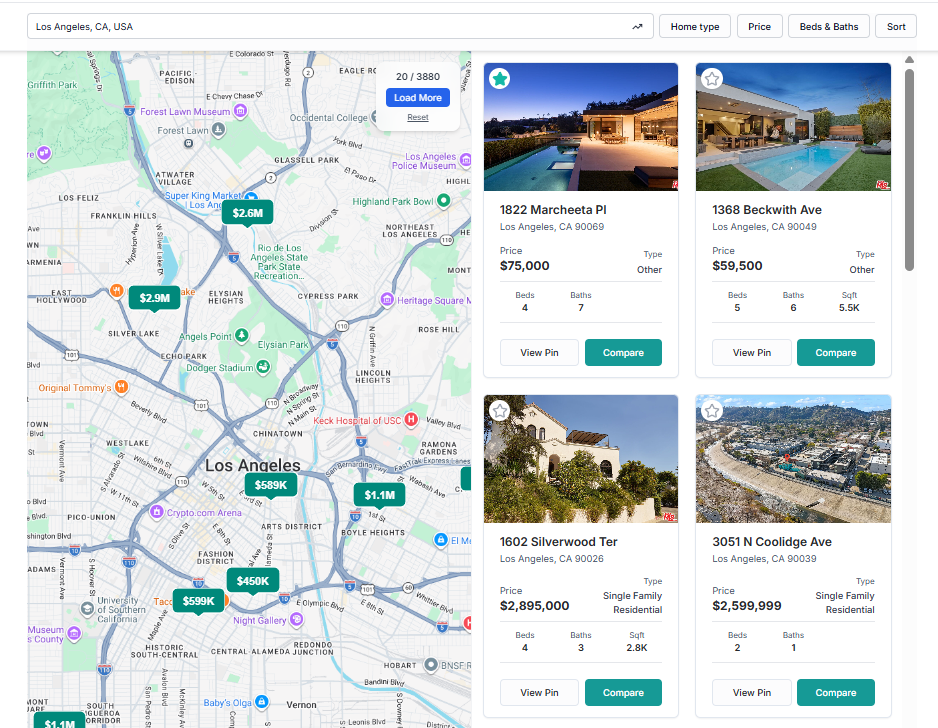This screenshot has height=728, width=938.
Task: Toggle favorite star on 3051 N Coolidge Ave
Action: [712, 410]
